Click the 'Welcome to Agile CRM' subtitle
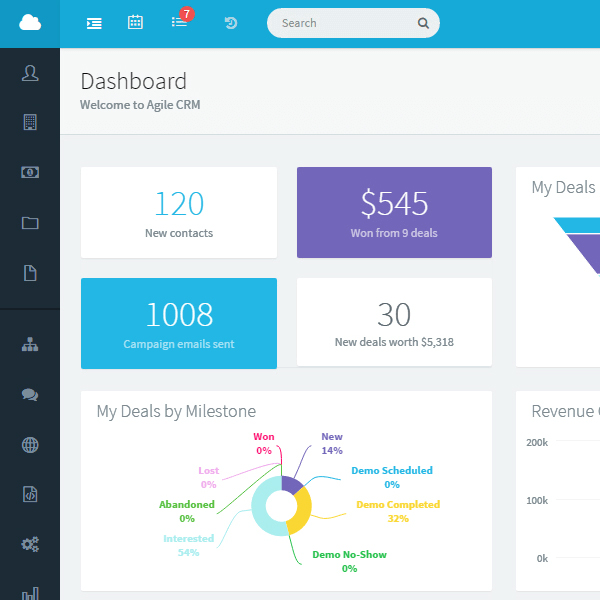Screen dimensions: 600x600 coord(140,105)
